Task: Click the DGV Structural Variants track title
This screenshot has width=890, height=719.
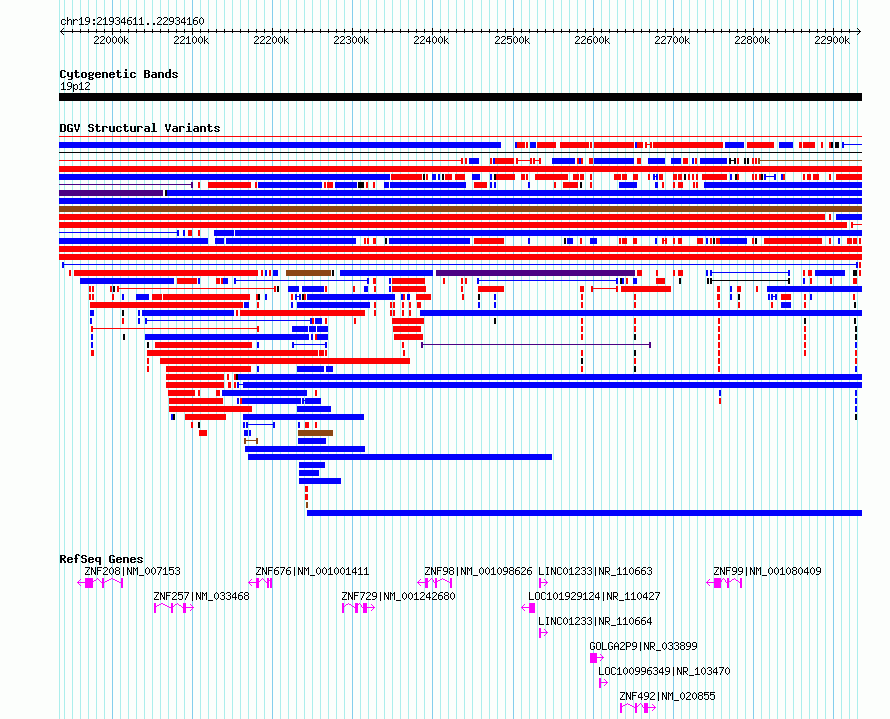Action: [140, 128]
